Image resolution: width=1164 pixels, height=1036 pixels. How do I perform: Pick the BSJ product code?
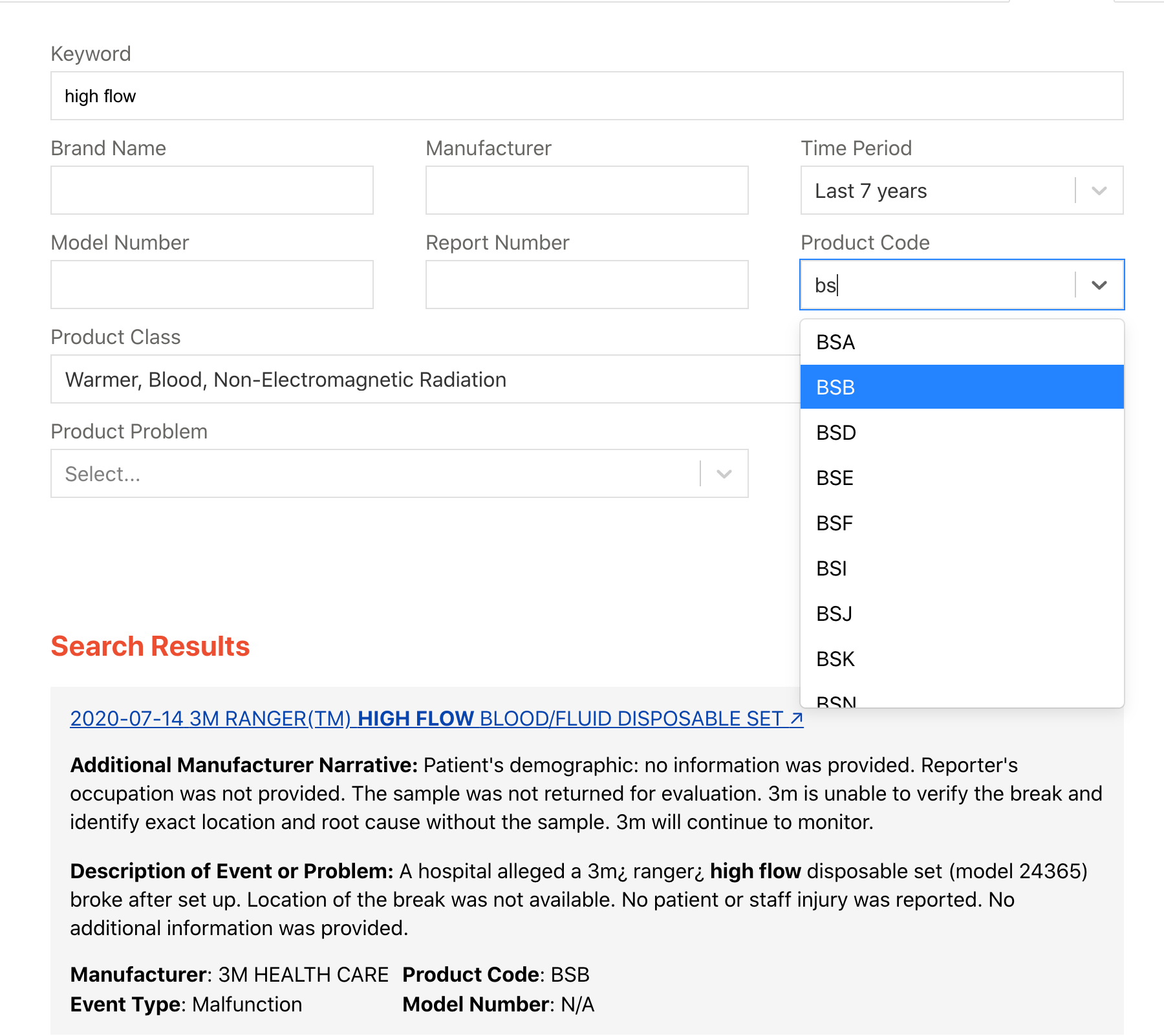(x=961, y=614)
